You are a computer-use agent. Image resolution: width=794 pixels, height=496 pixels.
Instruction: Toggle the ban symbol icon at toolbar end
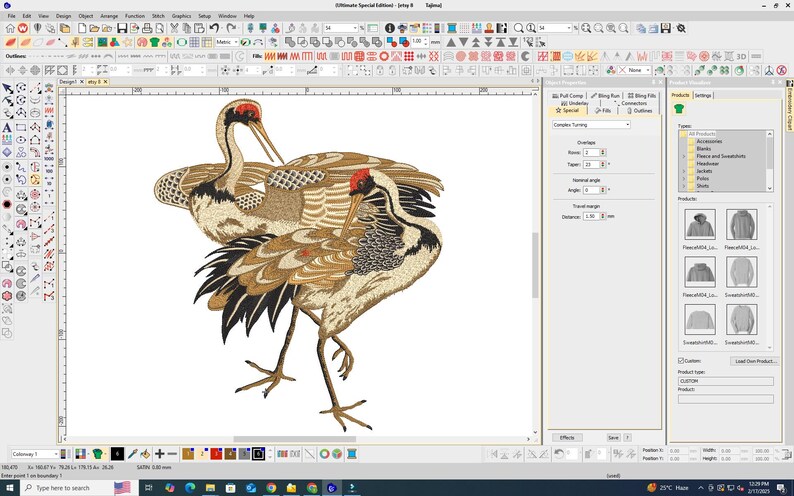(x=781, y=70)
